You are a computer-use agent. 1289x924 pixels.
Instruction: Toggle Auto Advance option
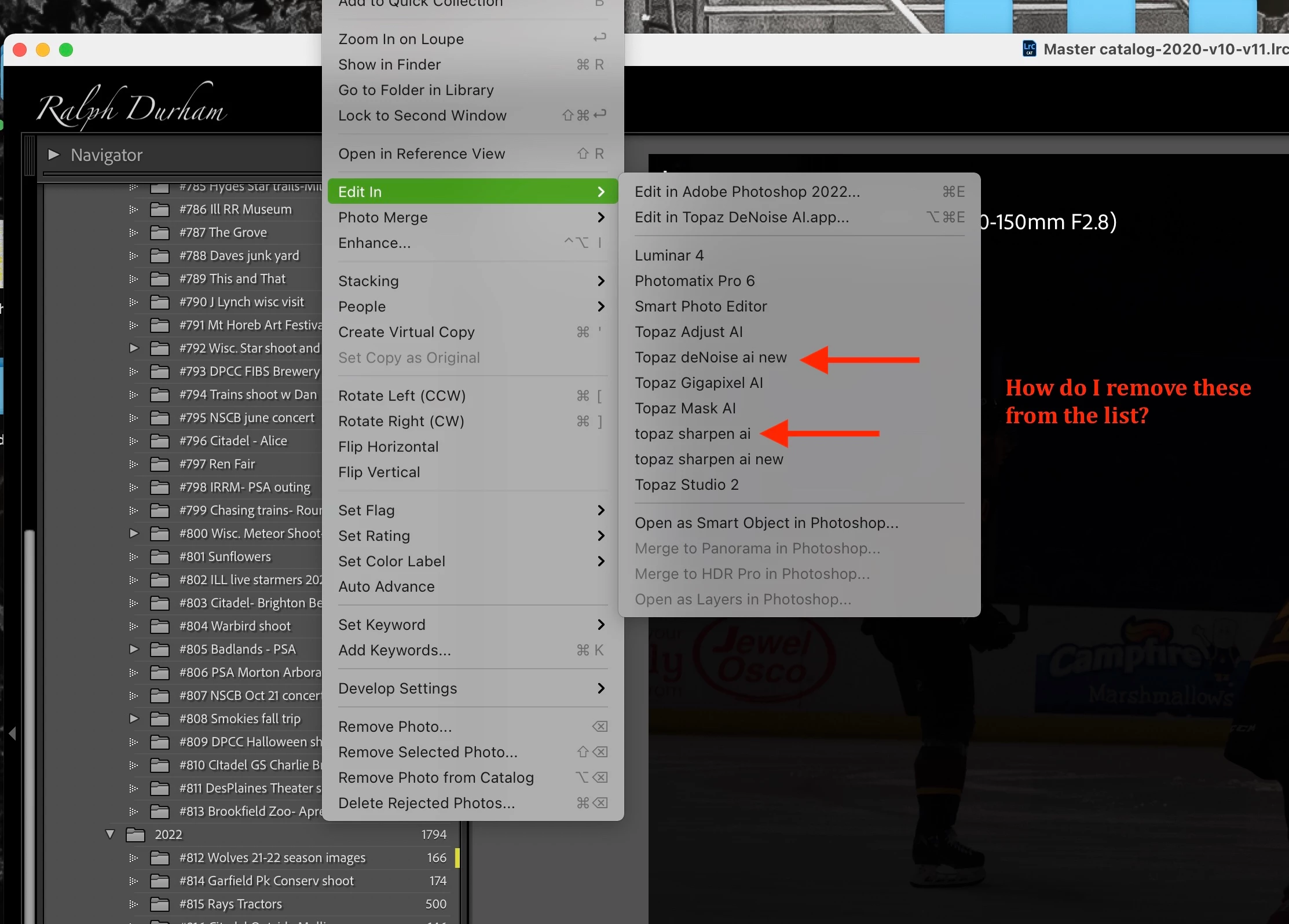click(x=386, y=586)
